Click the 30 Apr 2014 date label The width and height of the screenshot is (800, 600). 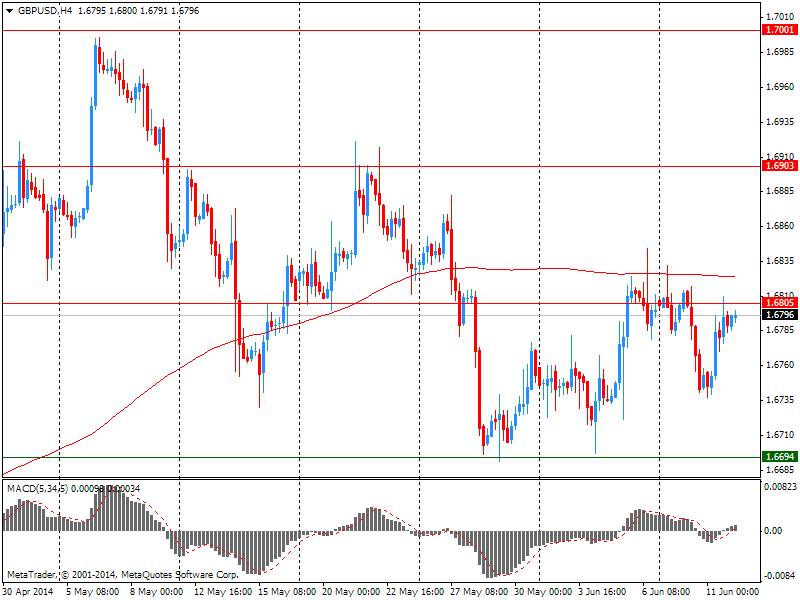tap(28, 592)
